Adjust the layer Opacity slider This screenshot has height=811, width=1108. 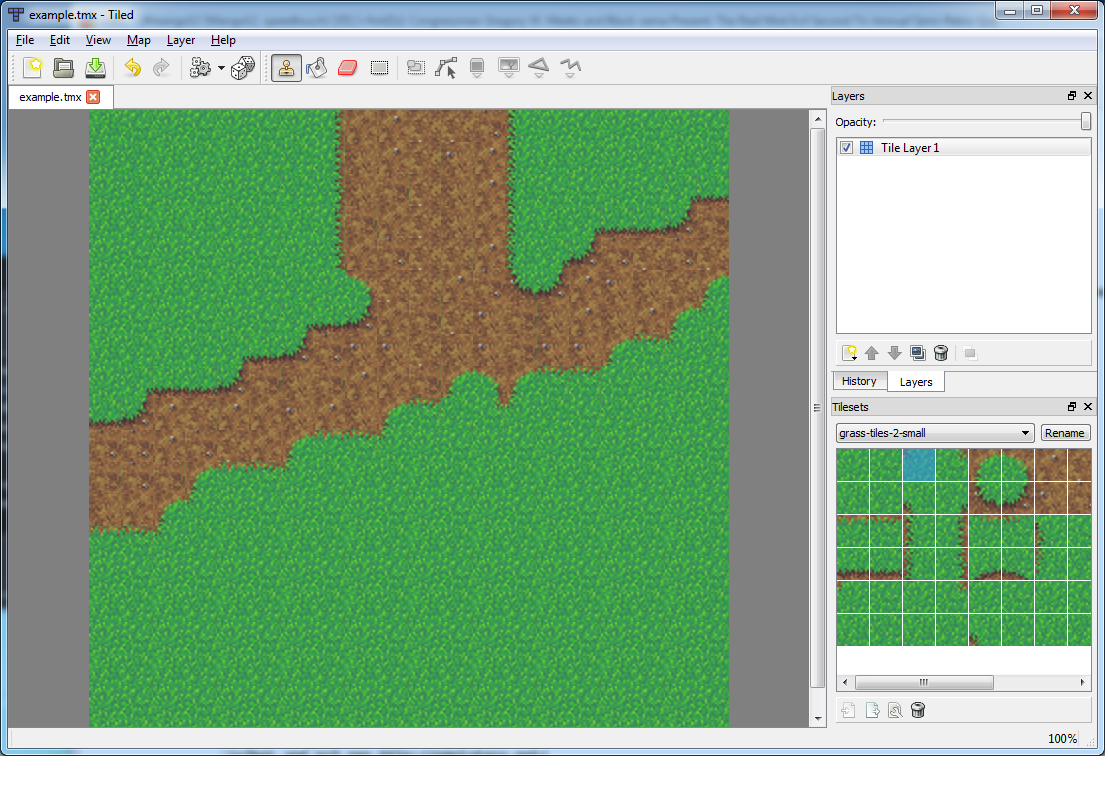click(x=1086, y=121)
